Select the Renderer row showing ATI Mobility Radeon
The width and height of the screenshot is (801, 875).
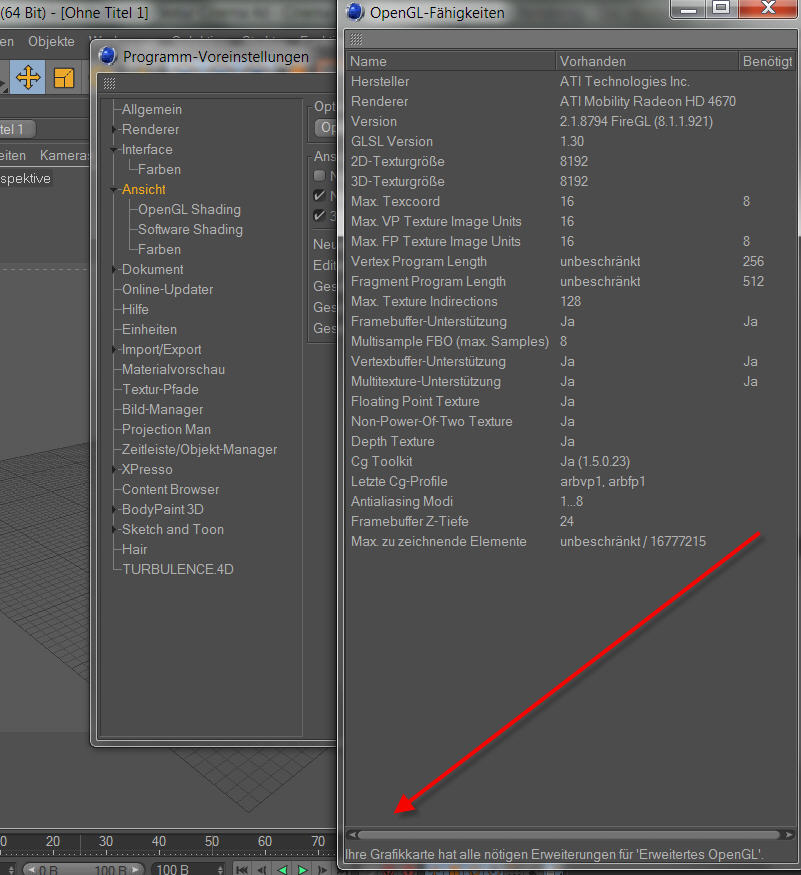coord(571,102)
